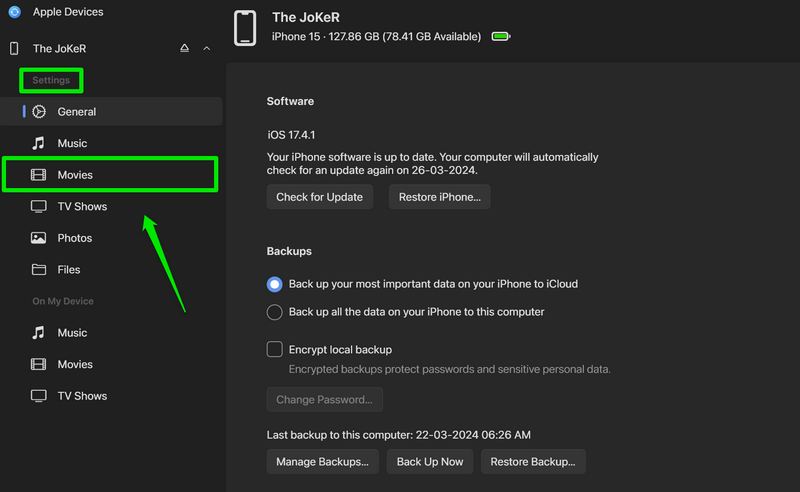Open Movies film icon under Settings
800x492 pixels.
pos(39,175)
